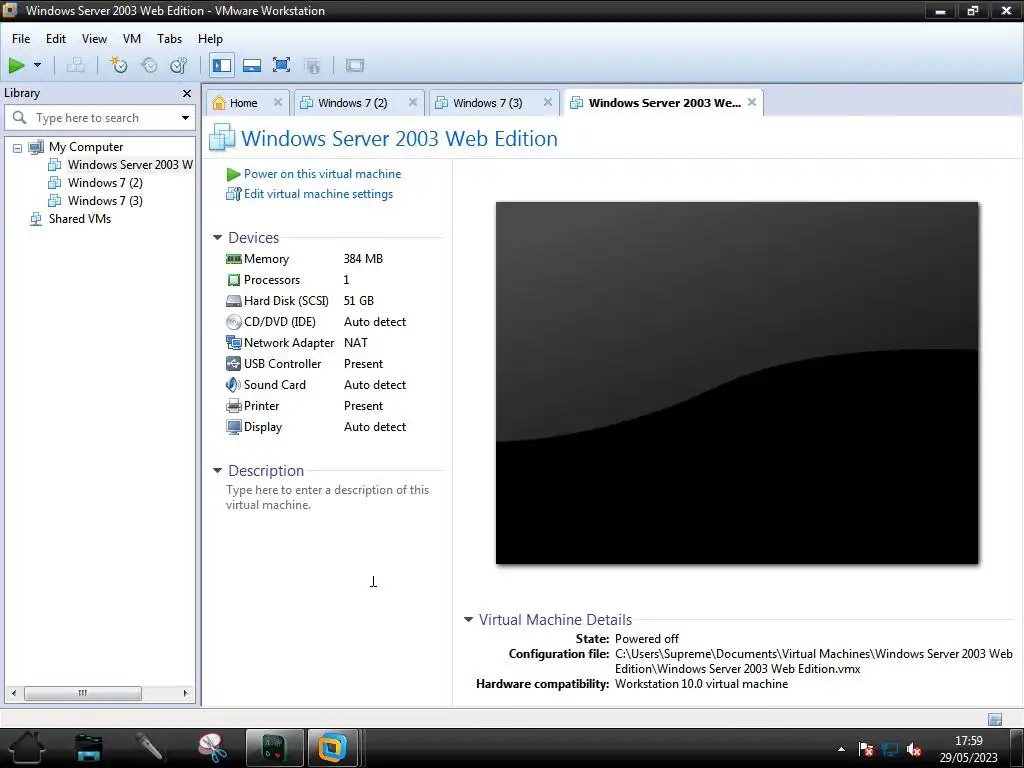Click the description text field
Image resolution: width=1024 pixels, height=768 pixels.
tap(328, 497)
